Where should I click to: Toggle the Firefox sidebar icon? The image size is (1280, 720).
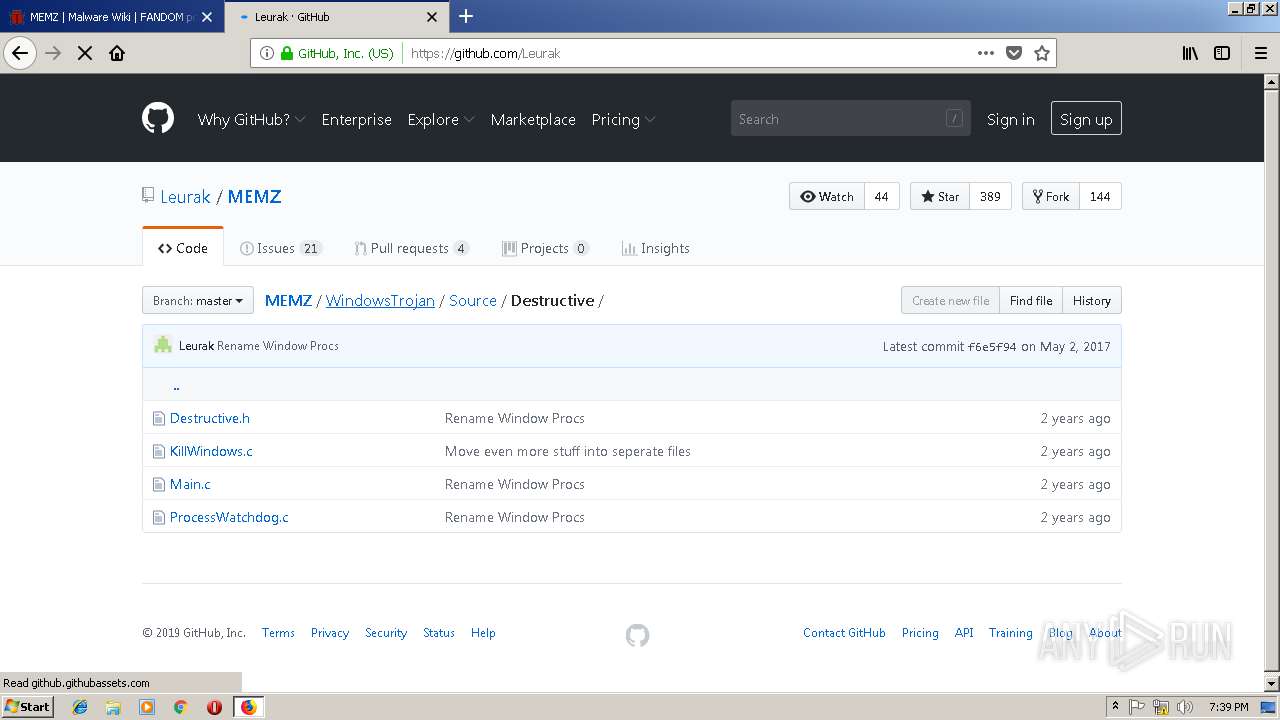(1222, 53)
